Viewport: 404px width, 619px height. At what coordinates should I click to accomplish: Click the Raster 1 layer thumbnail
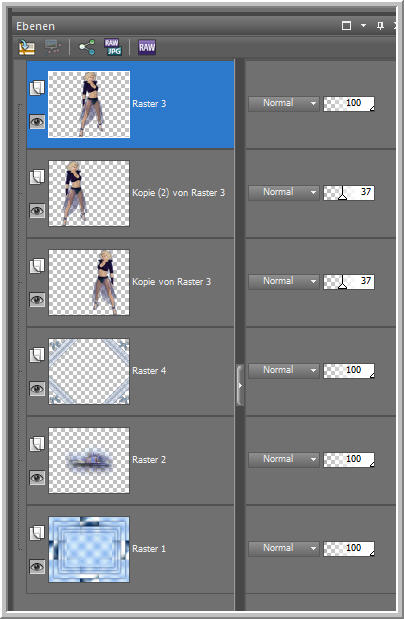(89, 549)
